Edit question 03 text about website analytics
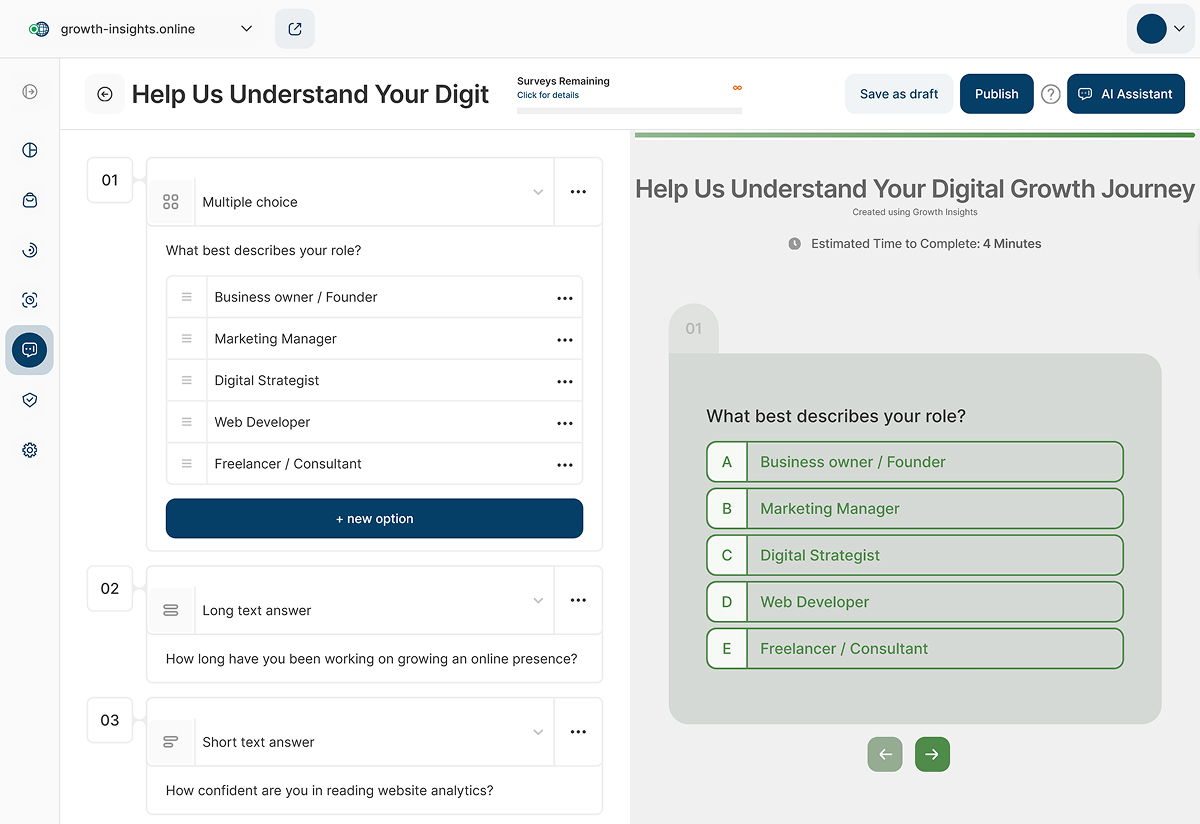Viewport: 1200px width, 824px height. coord(330,790)
